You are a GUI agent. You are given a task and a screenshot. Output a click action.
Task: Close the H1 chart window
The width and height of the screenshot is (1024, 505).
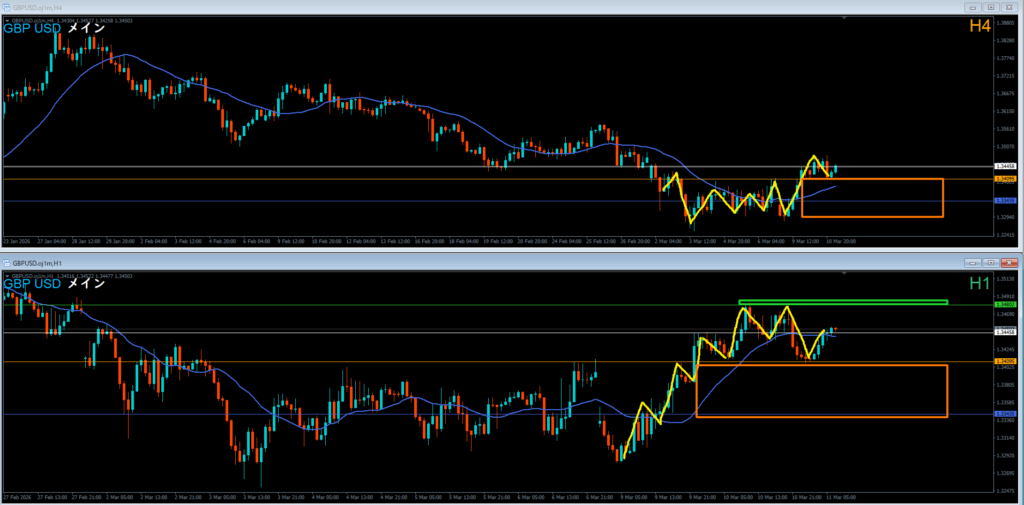1010,263
